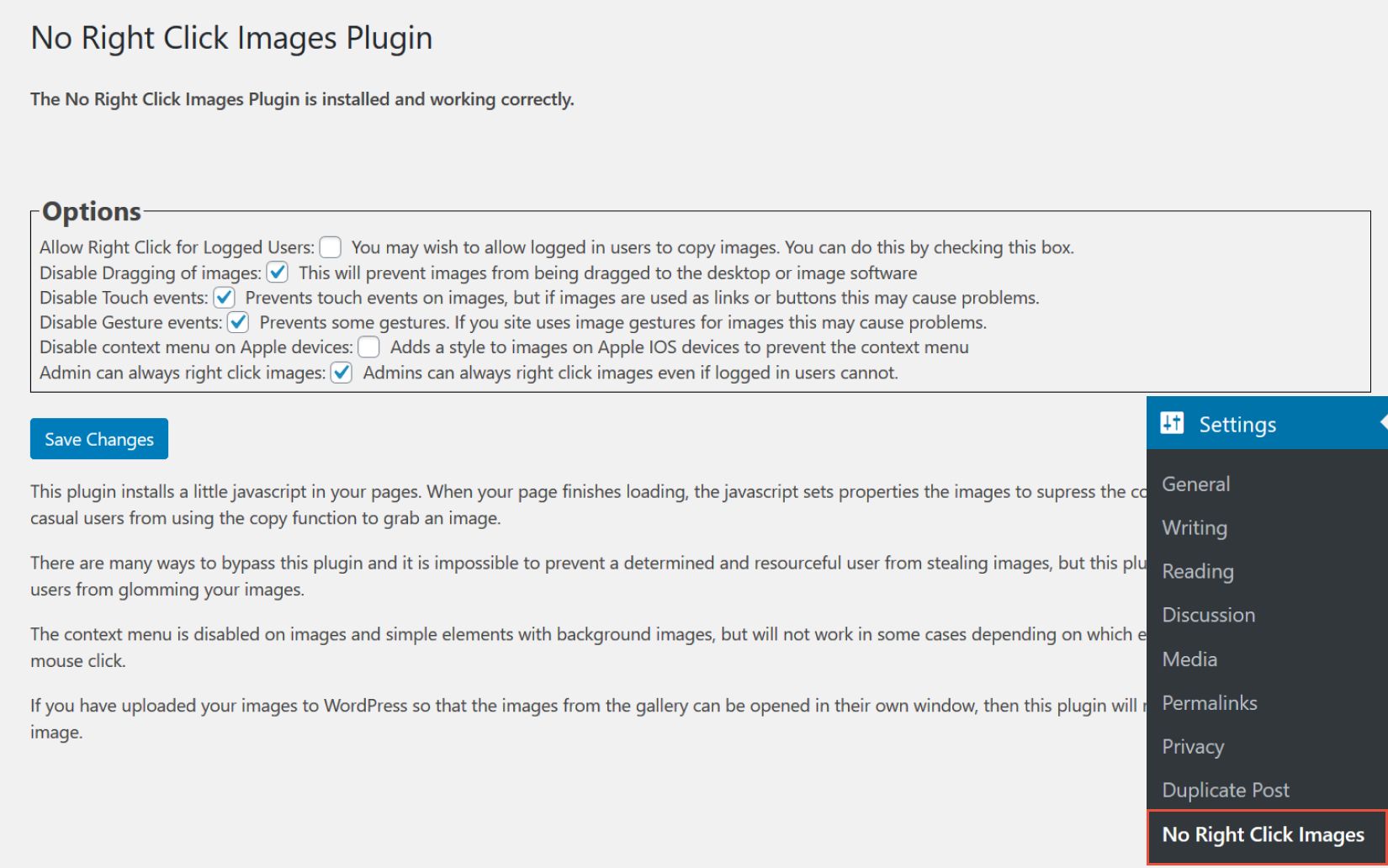Click the Settings menu header
Screen dimensions: 1388x868
1237,423
